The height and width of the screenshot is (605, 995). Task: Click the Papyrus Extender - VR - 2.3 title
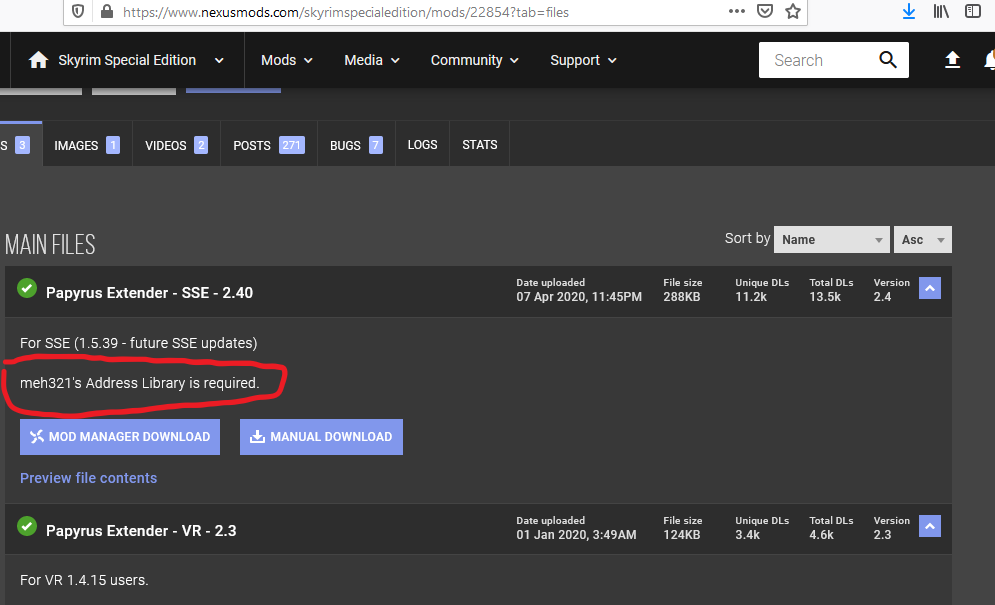coord(141,531)
